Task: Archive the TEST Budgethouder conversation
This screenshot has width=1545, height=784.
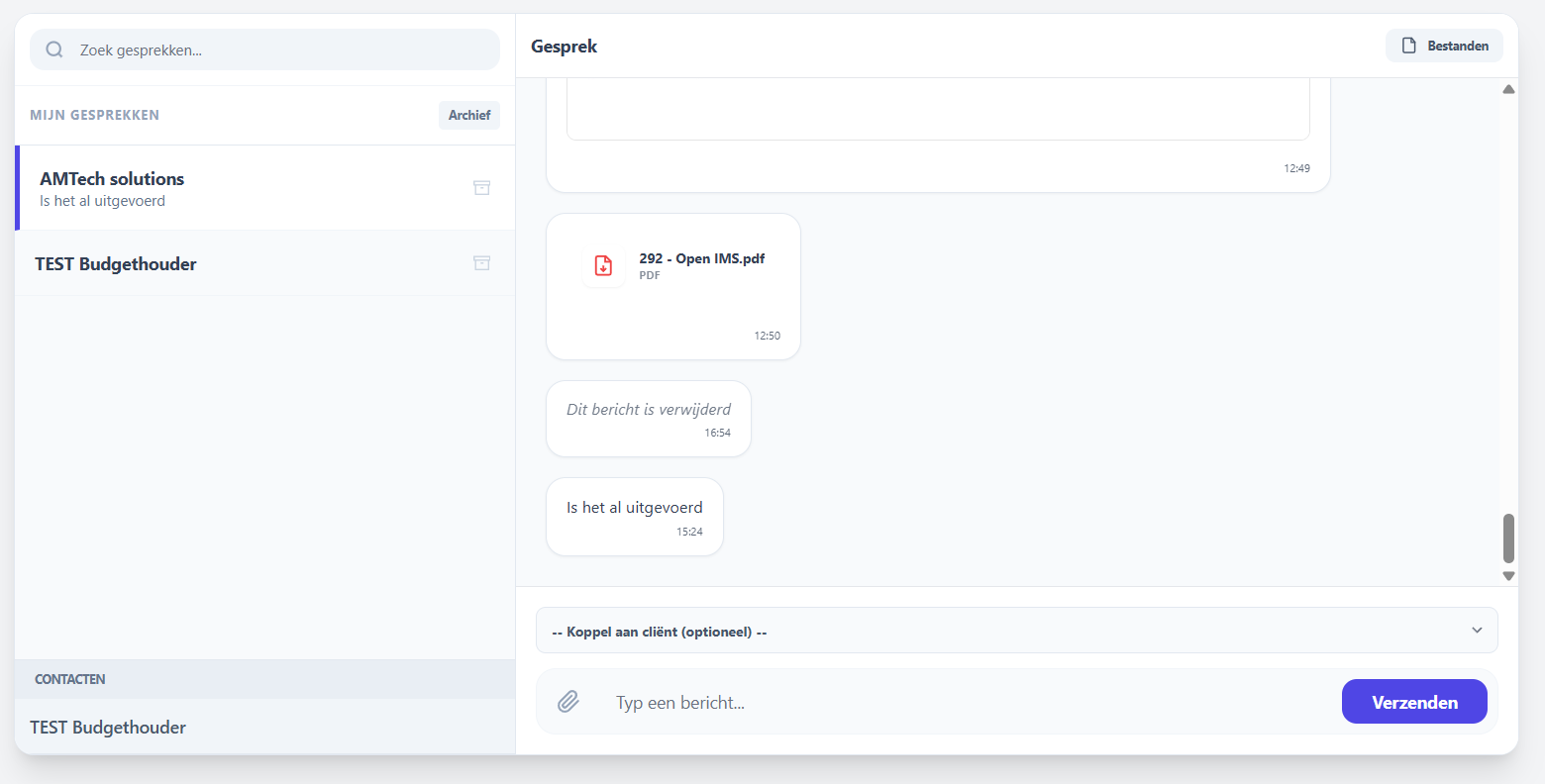Action: [482, 262]
